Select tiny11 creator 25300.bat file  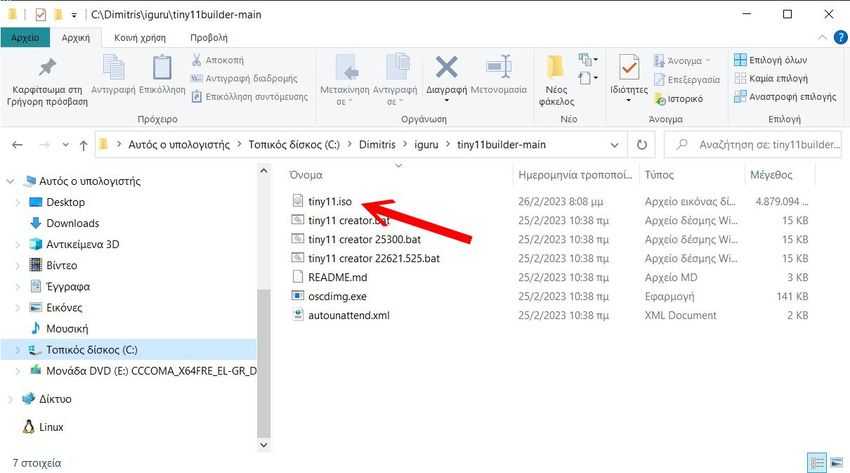(364, 239)
